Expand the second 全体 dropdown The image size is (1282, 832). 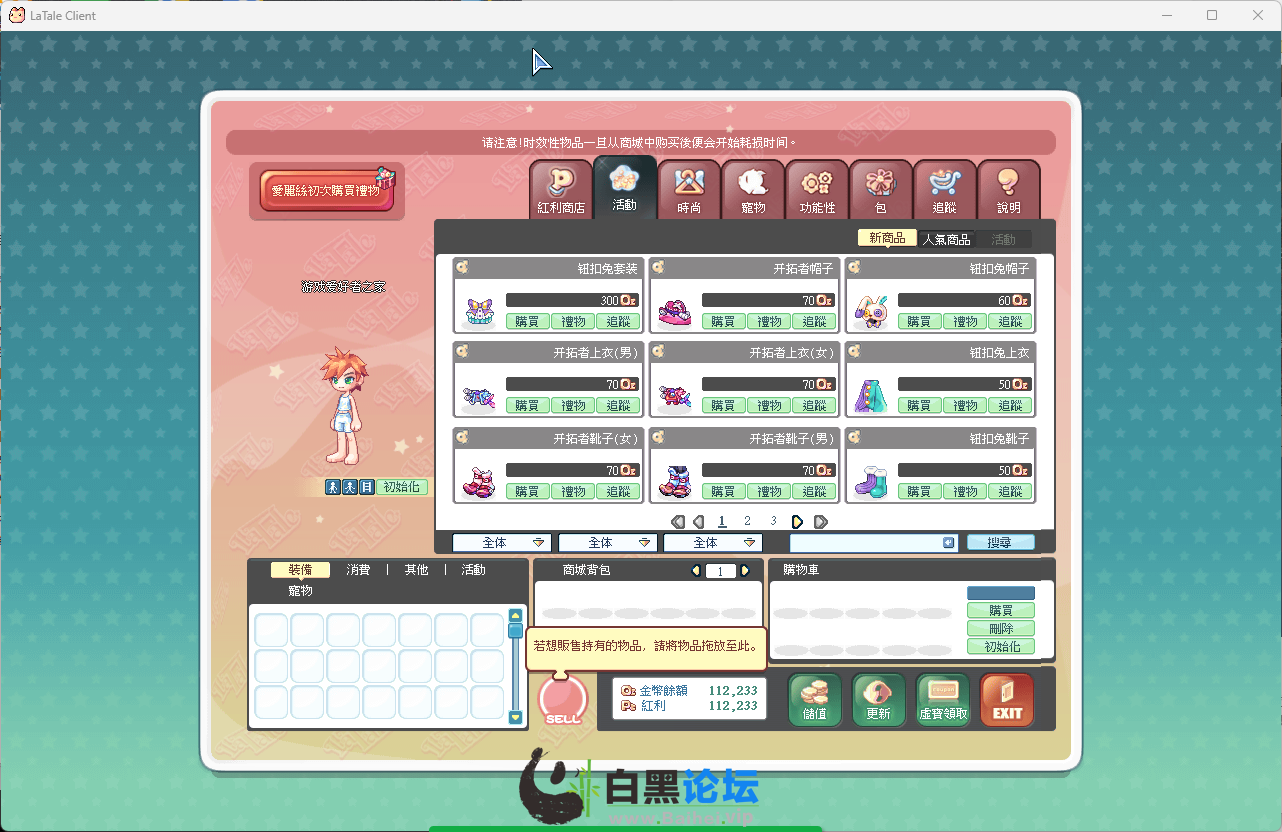(x=607, y=542)
